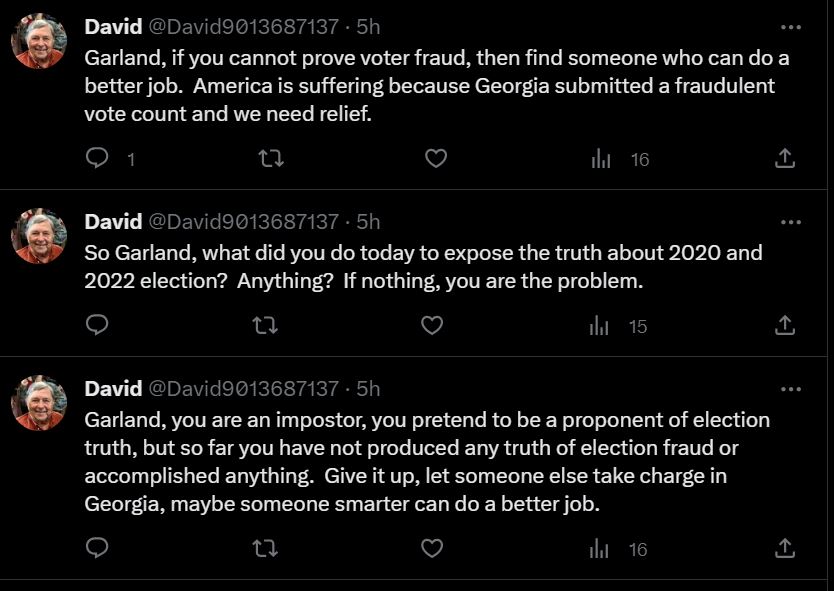Reply to the 2020 and 2022 election tweet

click(97, 325)
